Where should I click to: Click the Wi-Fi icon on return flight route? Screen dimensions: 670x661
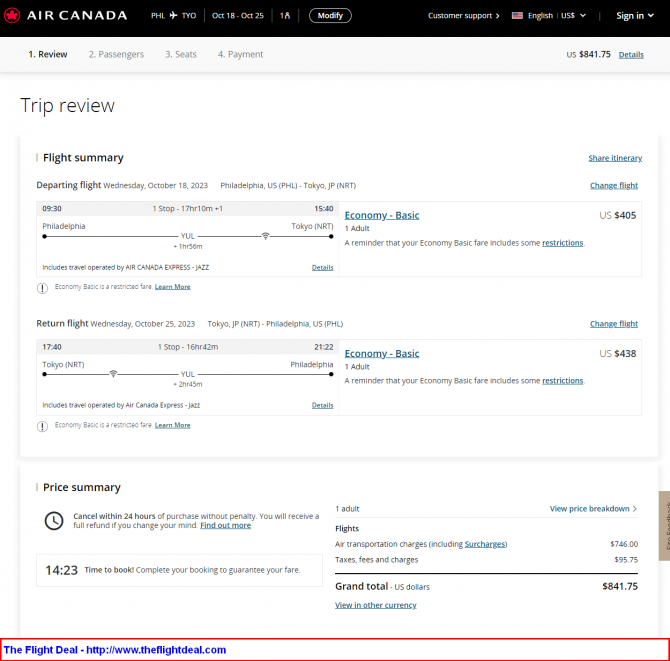point(113,374)
